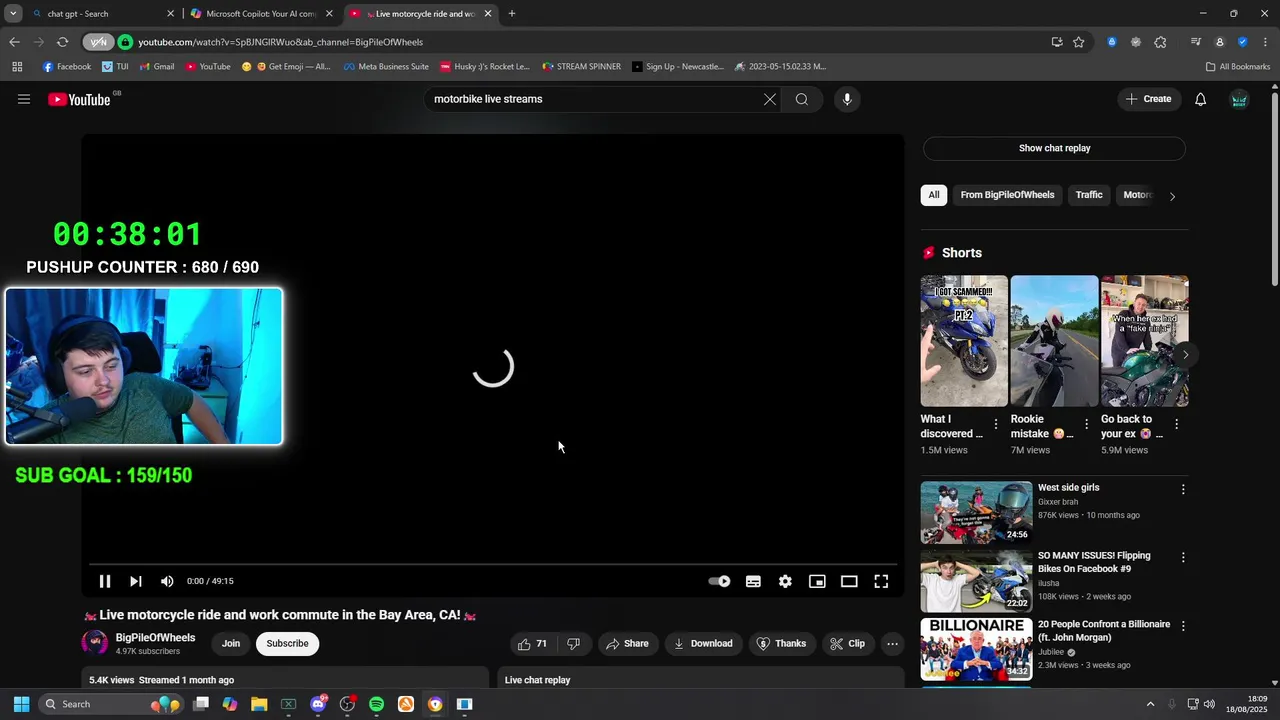Toggle the autoplay switch
The height and width of the screenshot is (720, 1280).
click(x=719, y=581)
